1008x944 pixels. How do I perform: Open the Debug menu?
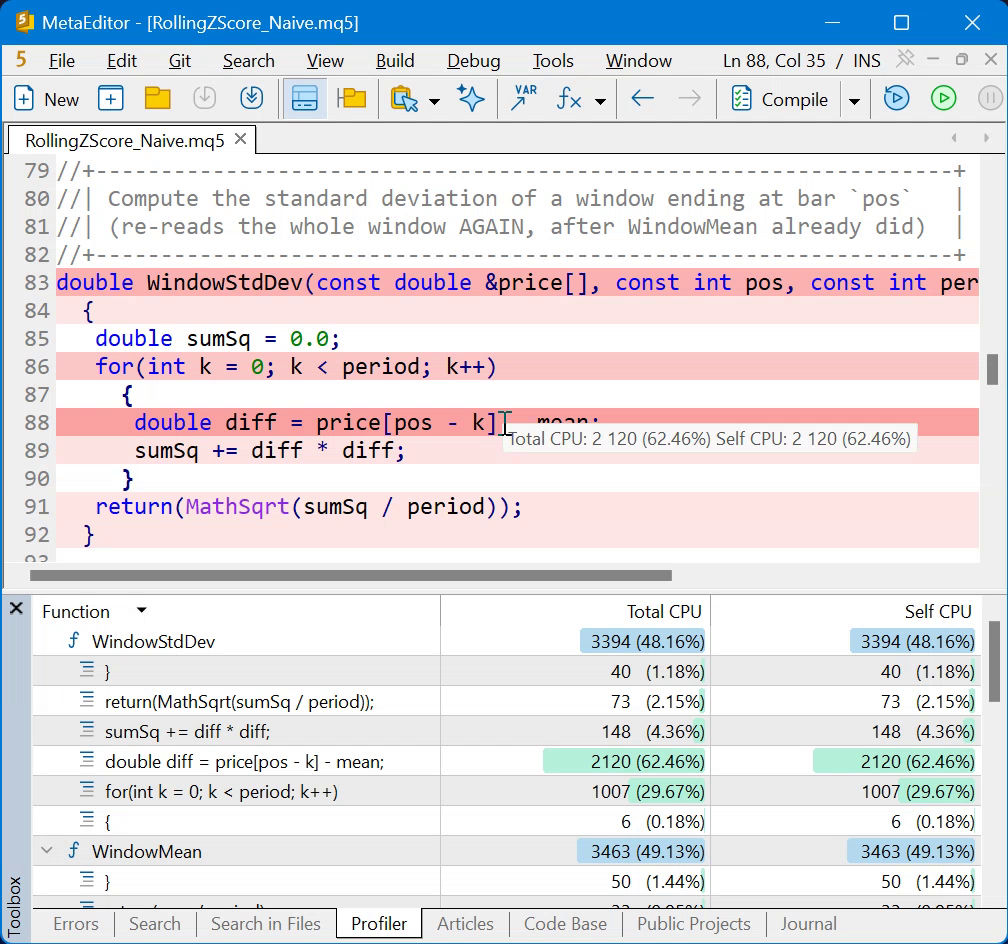tap(474, 60)
